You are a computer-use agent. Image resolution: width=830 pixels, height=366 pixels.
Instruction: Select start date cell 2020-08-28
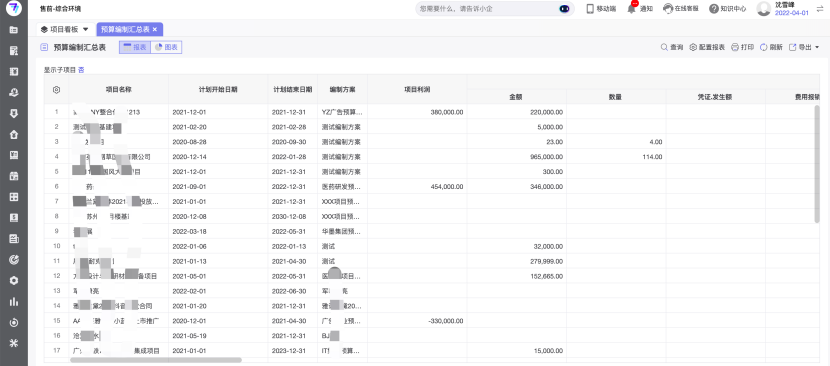218,142
